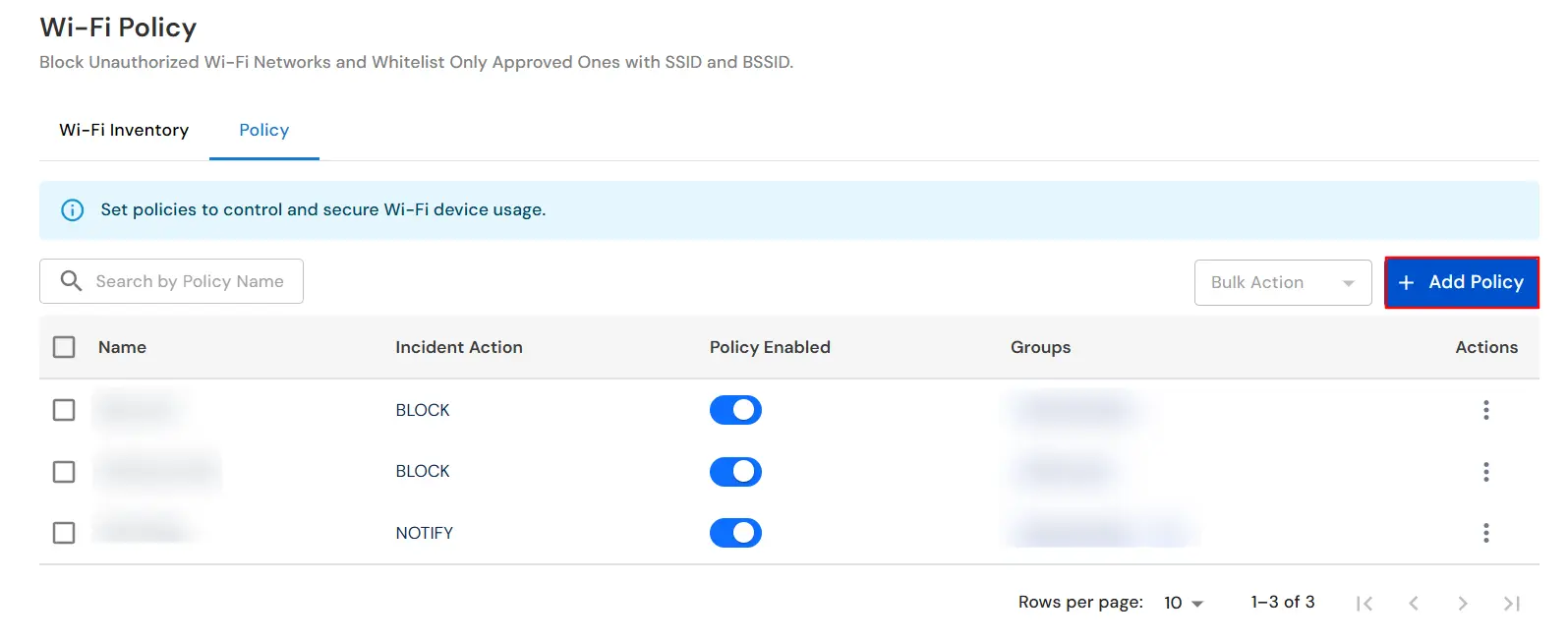
Task: Change rows per page dropdown value
Action: click(x=1184, y=603)
